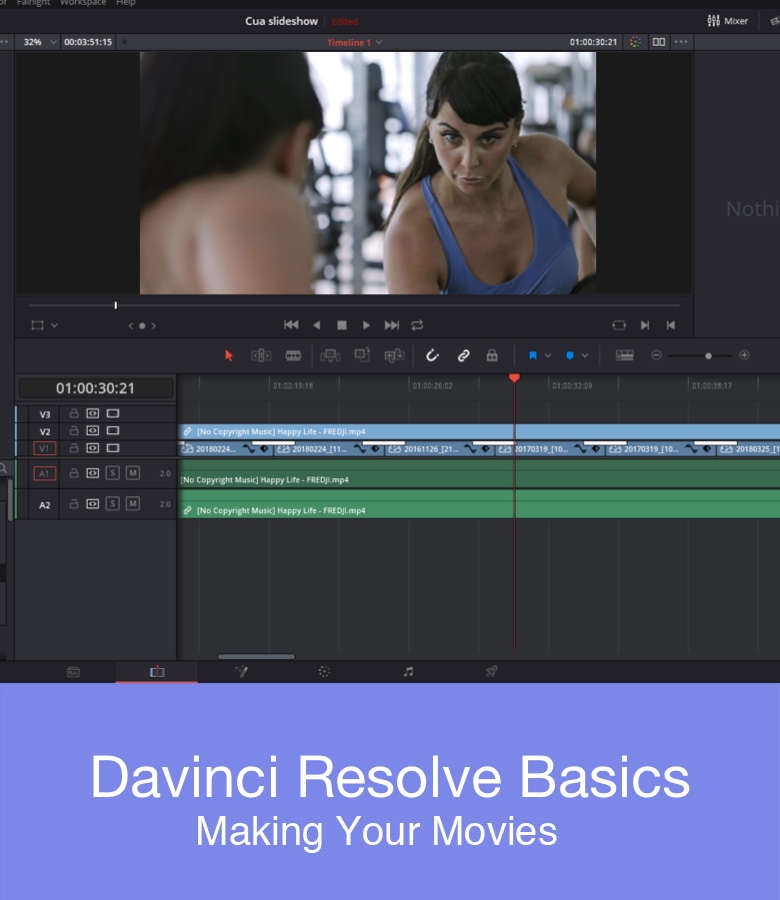Go to first frame button
The width and height of the screenshot is (780, 900).
291,325
